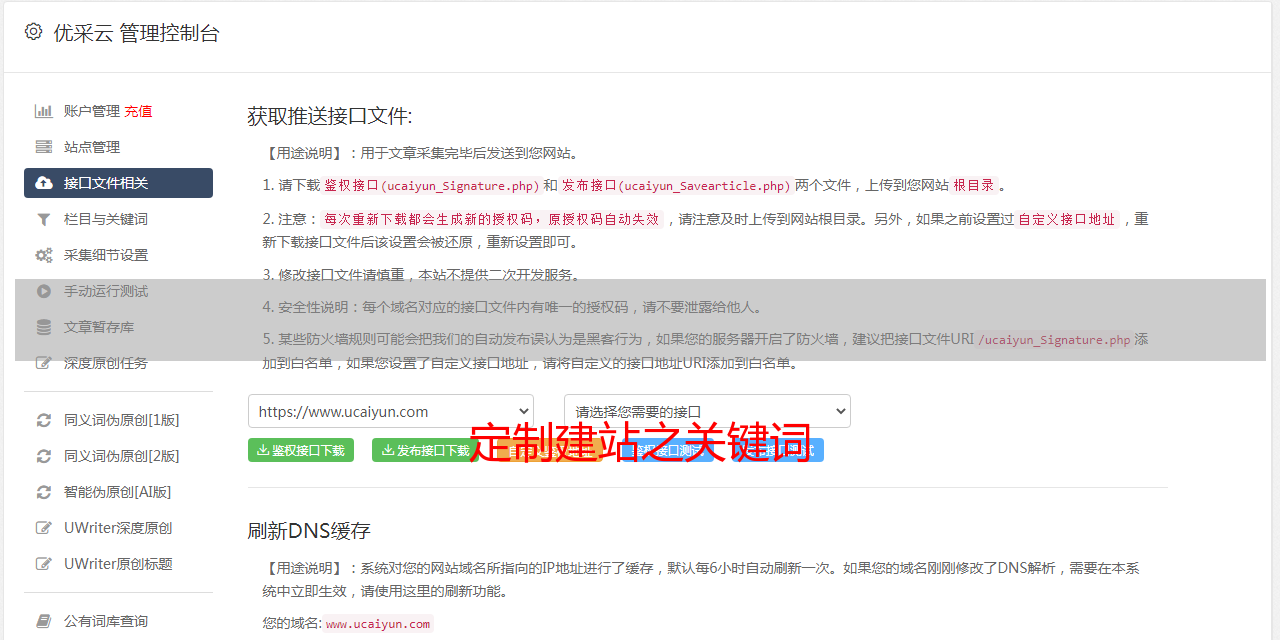Click the 获取推送接口文件: heading
The width and height of the screenshot is (1280, 640).
[330, 116]
